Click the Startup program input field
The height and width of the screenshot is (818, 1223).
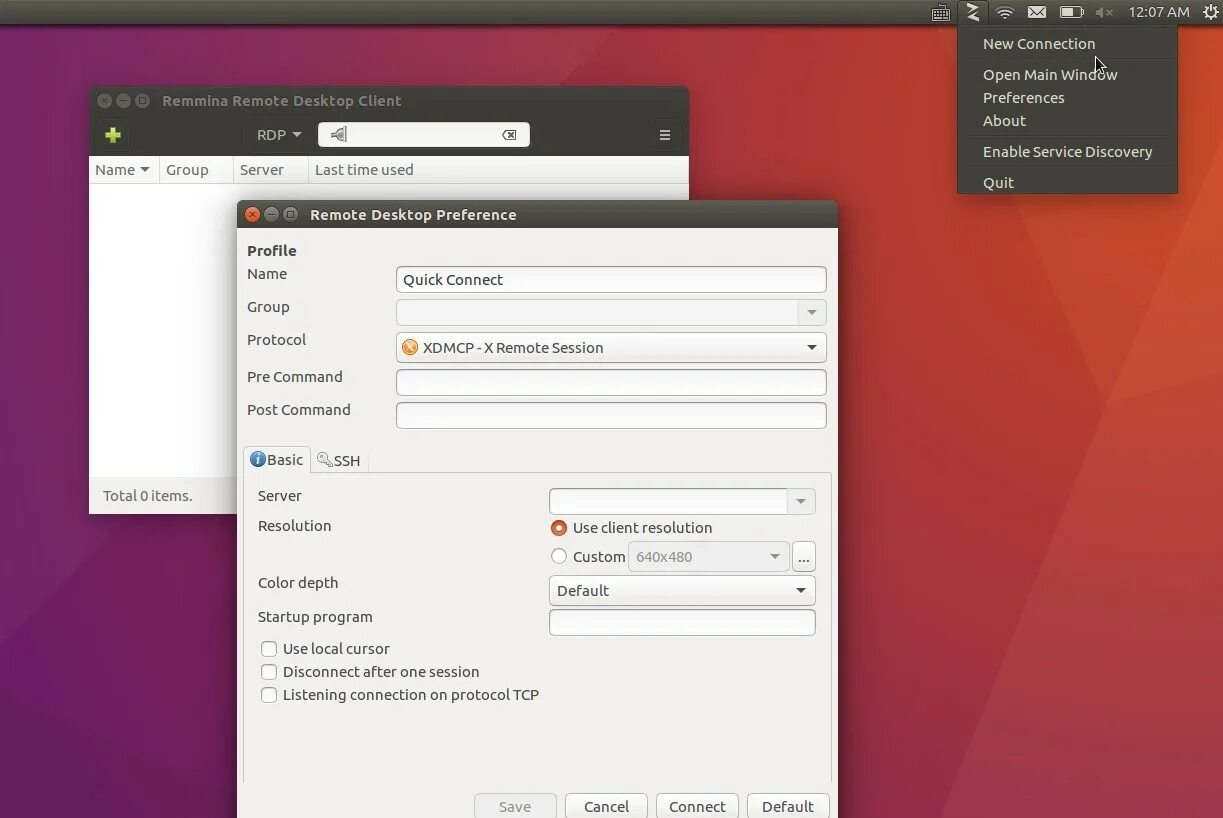(x=682, y=622)
